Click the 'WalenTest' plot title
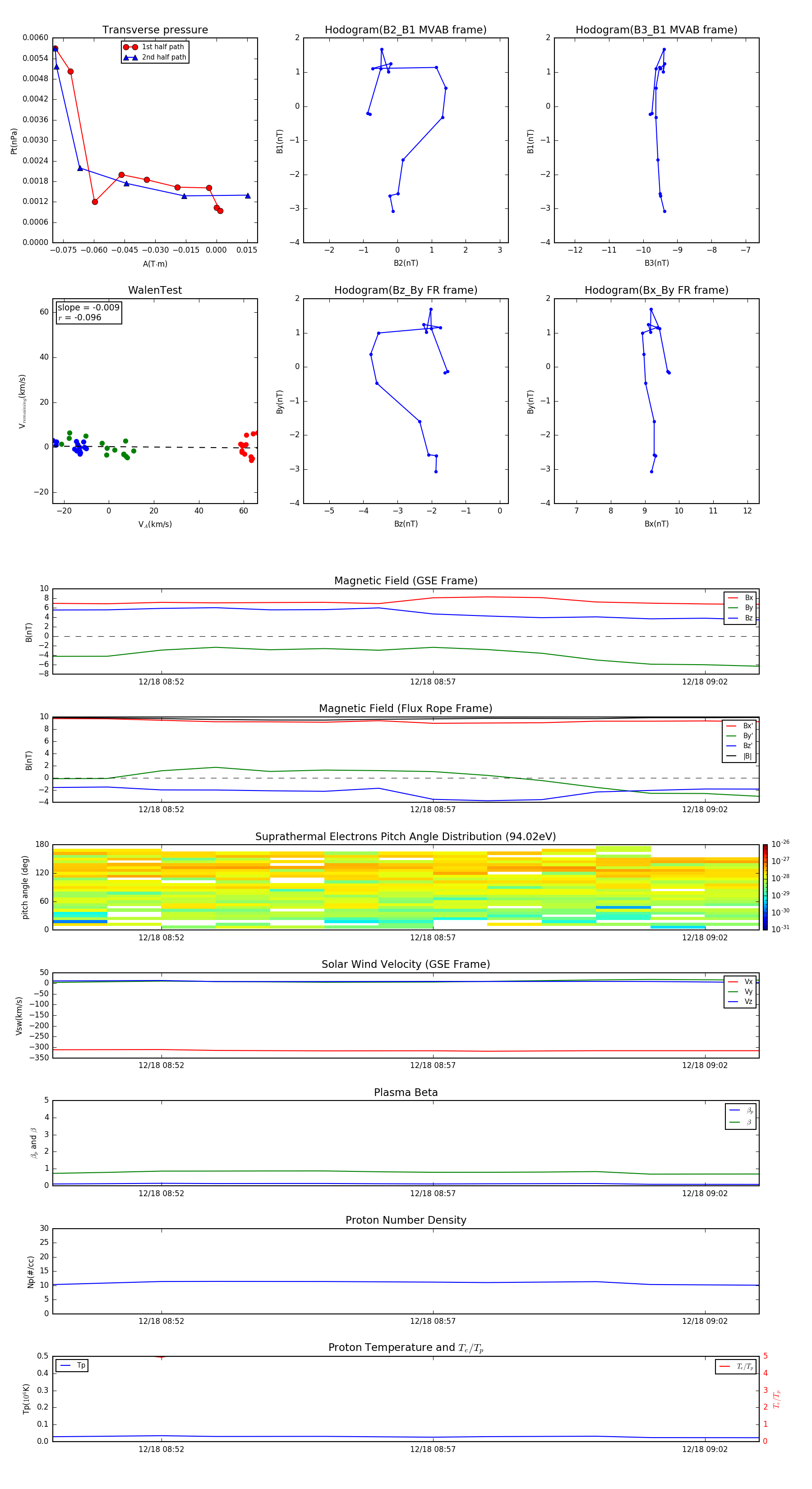The width and height of the screenshot is (812, 1489). tap(155, 290)
